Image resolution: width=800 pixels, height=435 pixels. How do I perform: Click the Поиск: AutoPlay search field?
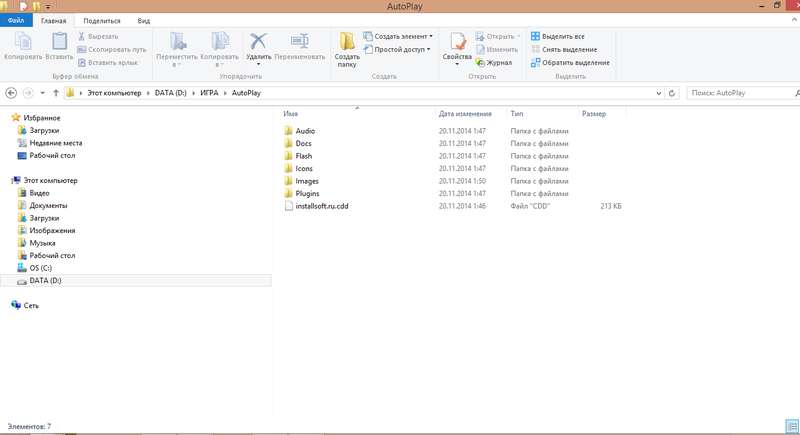click(x=742, y=93)
